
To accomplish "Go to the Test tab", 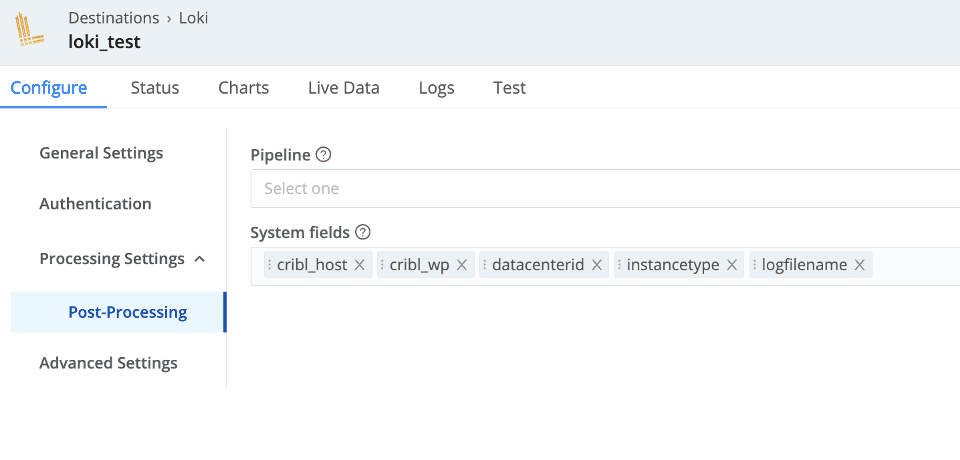I will click(x=509, y=88).
